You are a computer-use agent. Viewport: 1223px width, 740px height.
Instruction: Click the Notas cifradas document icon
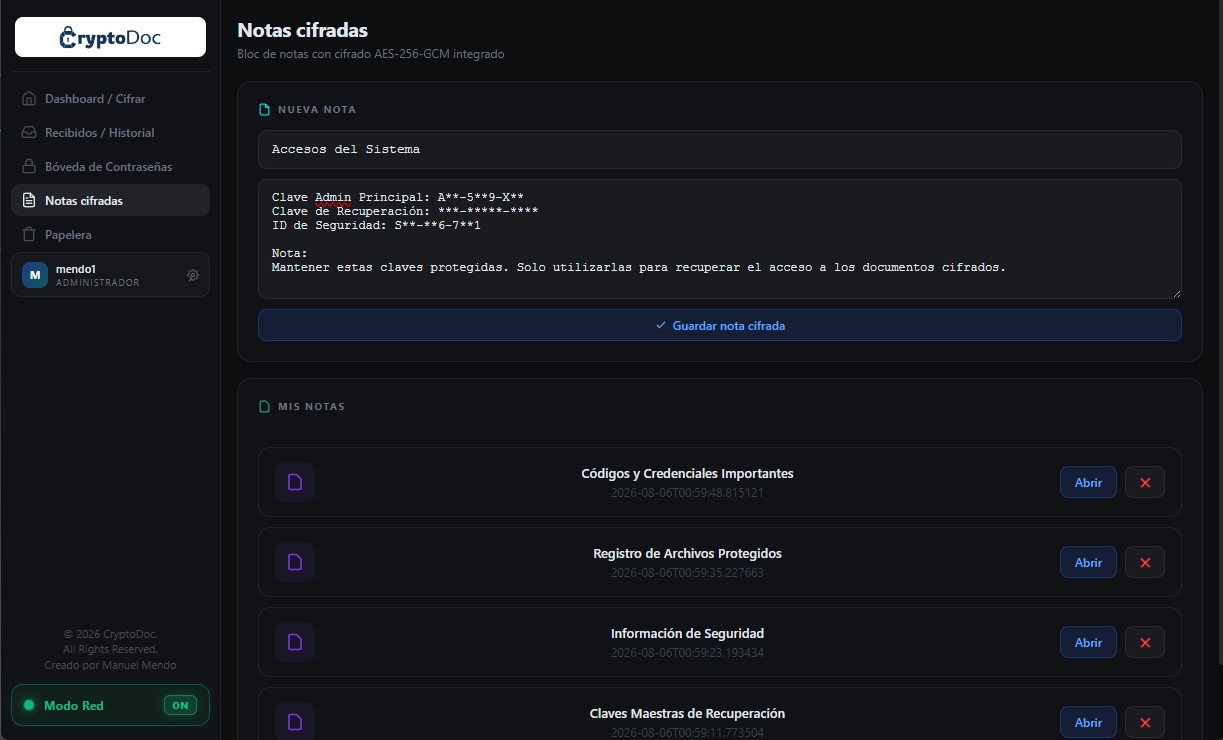coord(29,201)
